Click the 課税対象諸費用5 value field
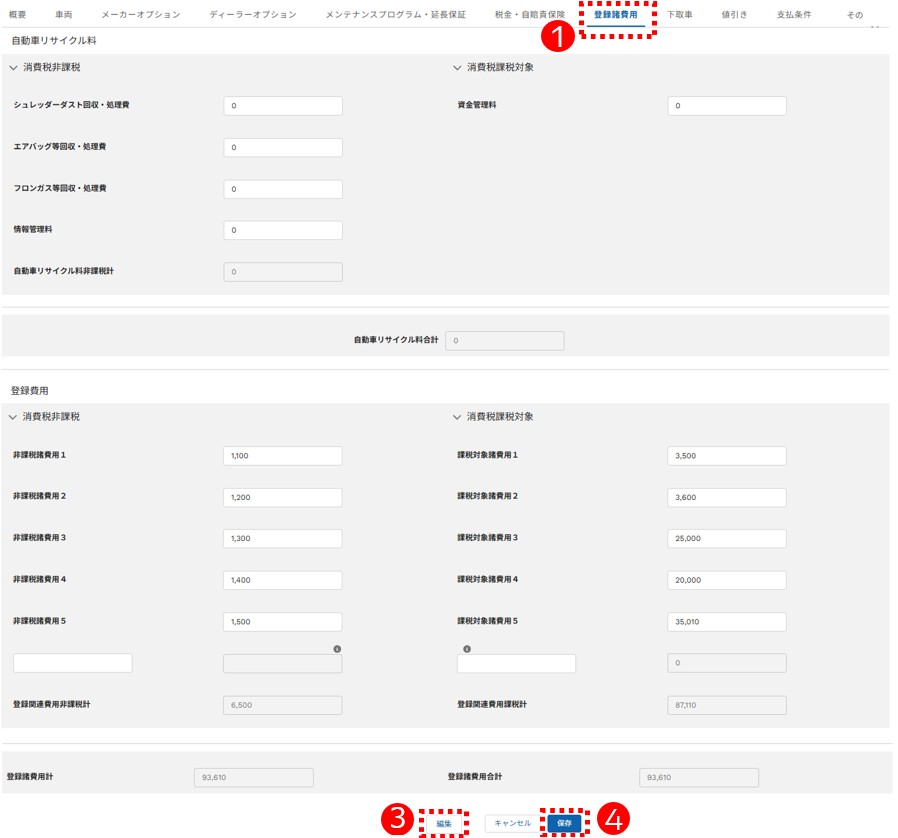Screen dimensions: 898x838 727,622
